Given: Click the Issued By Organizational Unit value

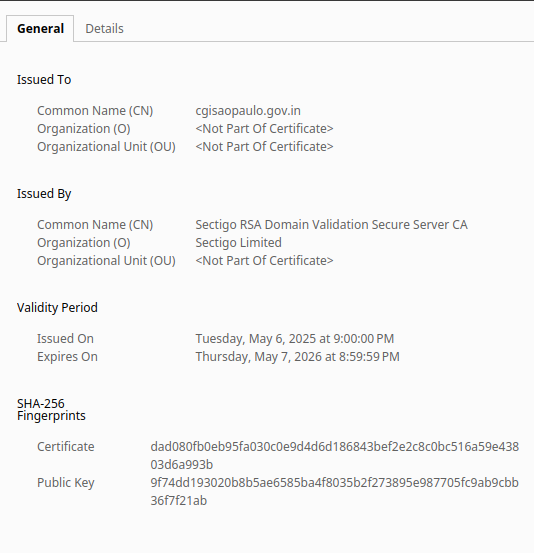Looking at the screenshot, I should [x=264, y=261].
